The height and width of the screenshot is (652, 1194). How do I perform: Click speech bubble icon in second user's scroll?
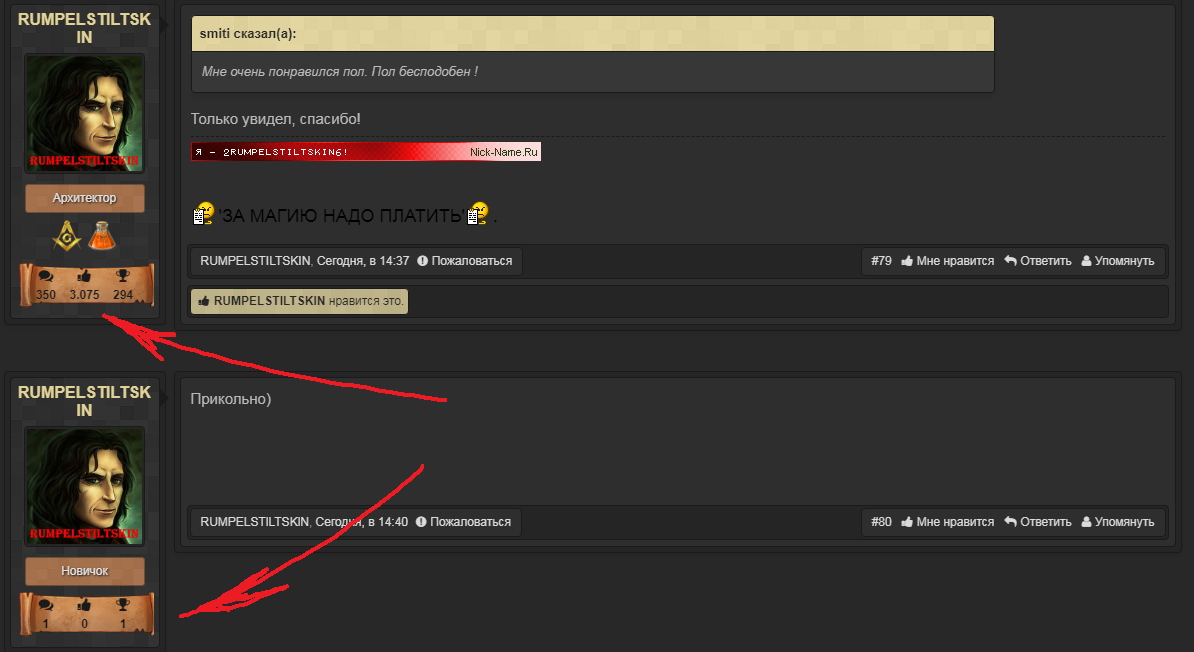[x=46, y=605]
